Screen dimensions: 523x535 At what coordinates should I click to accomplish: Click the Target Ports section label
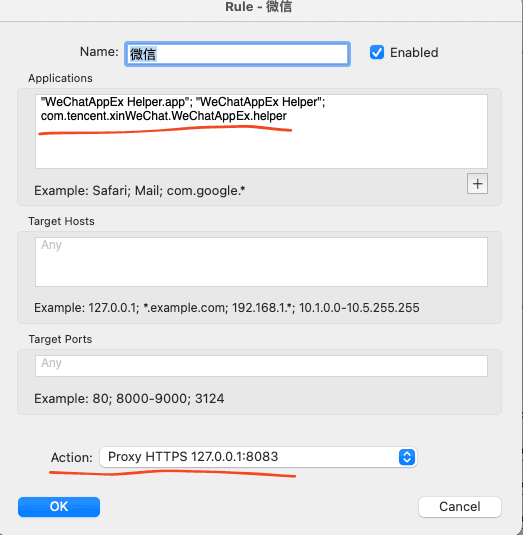[x=60, y=339]
